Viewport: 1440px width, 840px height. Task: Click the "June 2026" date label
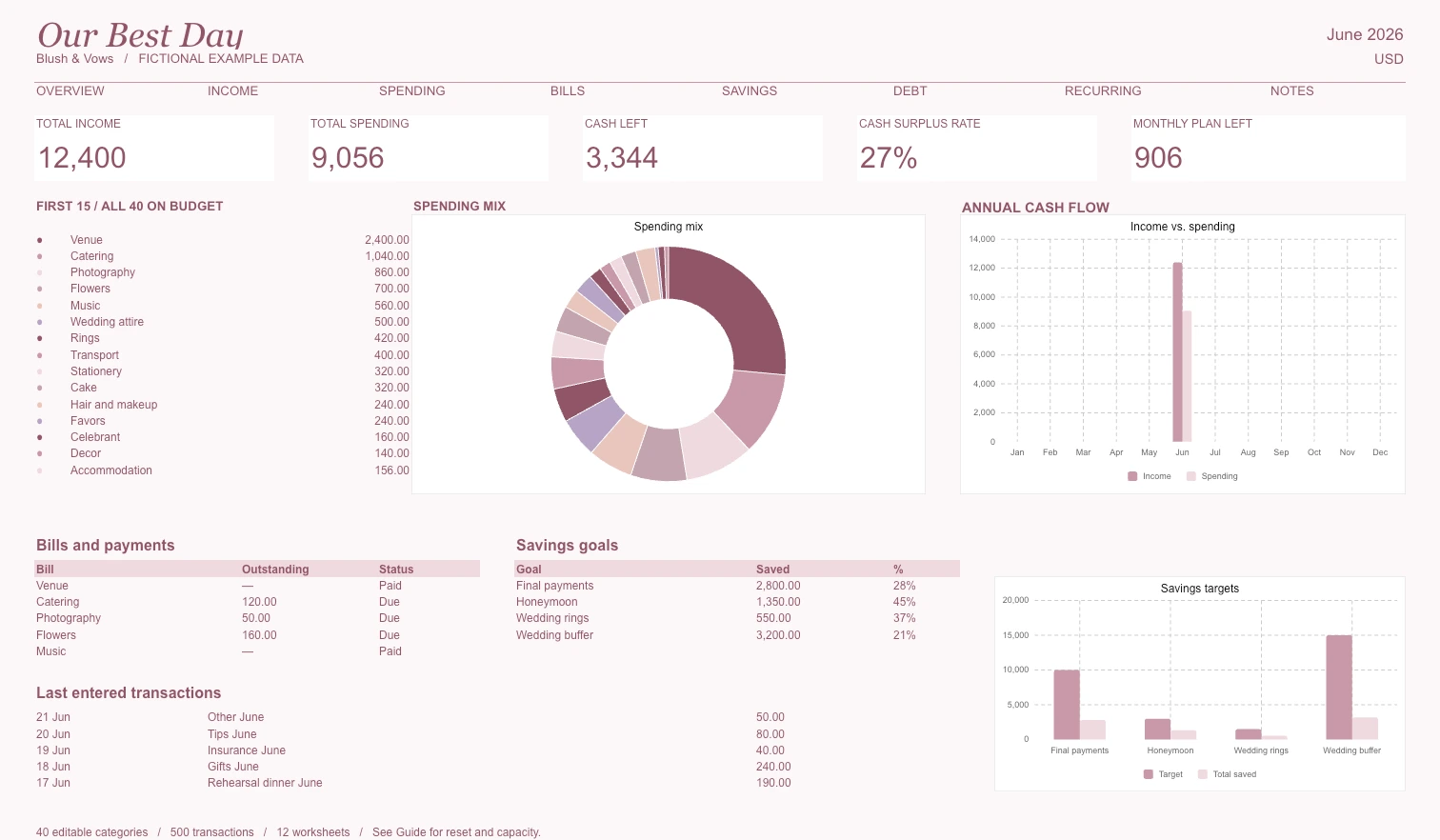[x=1365, y=34]
